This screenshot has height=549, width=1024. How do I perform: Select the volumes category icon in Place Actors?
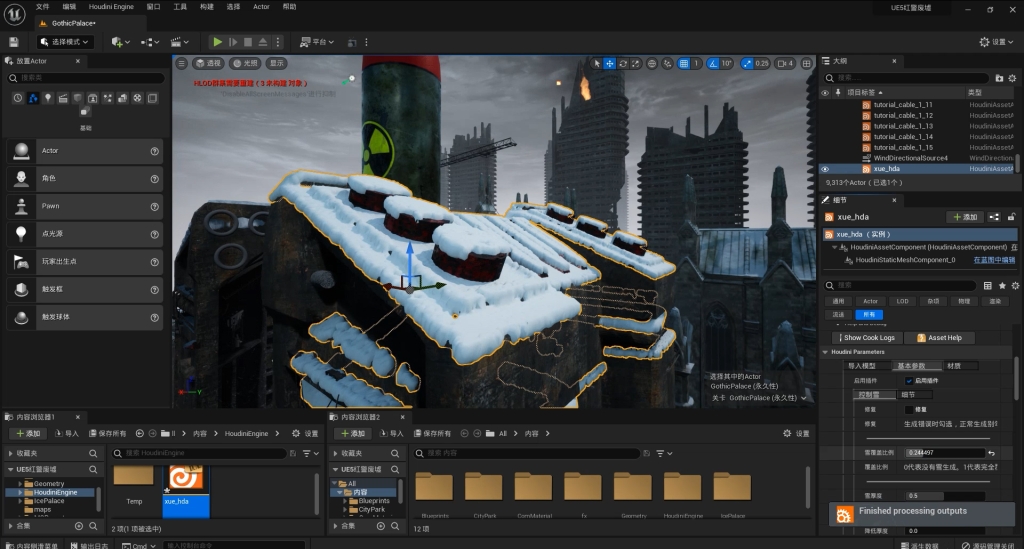(x=152, y=98)
